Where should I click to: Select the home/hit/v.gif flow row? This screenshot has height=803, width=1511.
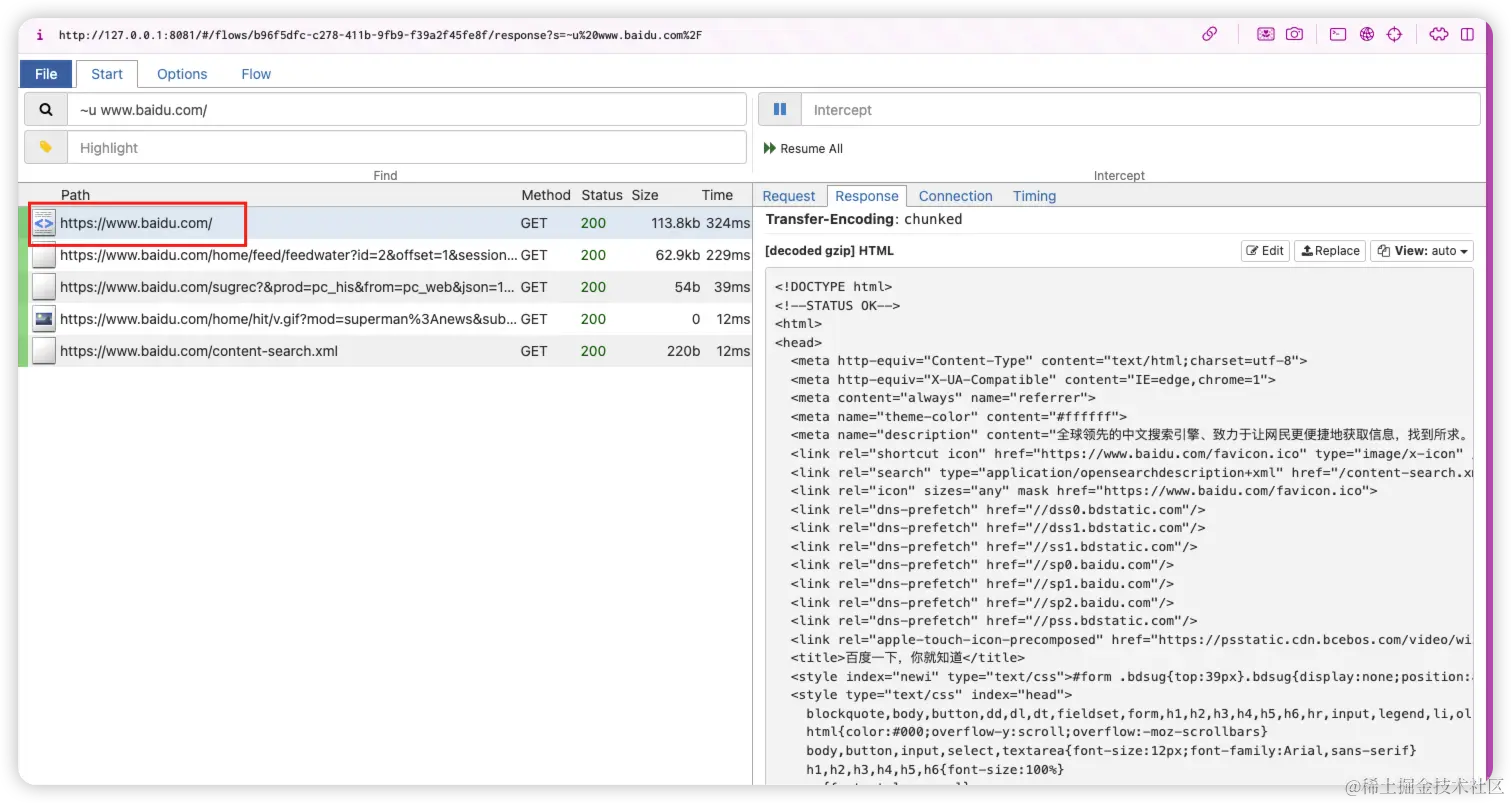click(x=385, y=319)
